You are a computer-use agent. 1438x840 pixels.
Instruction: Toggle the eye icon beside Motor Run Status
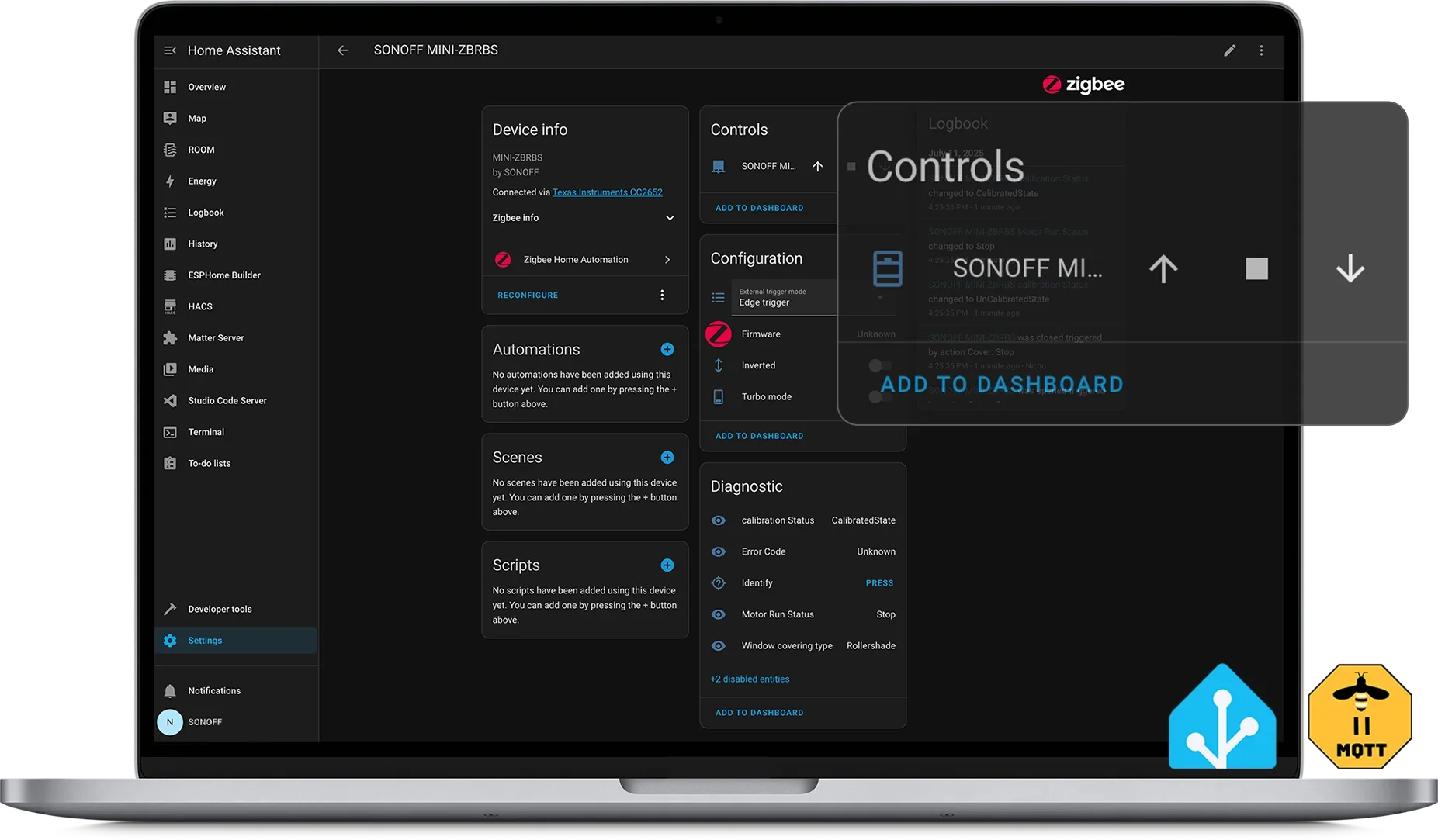pyautogui.click(x=719, y=614)
